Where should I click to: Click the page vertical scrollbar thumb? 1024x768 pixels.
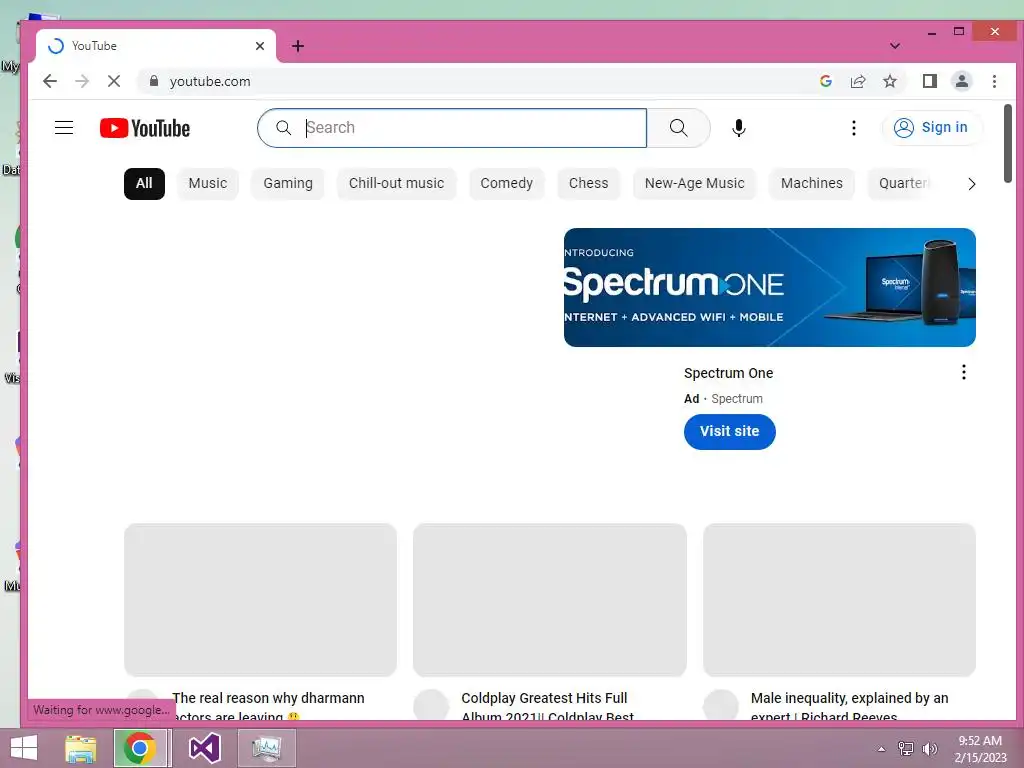[1008, 144]
